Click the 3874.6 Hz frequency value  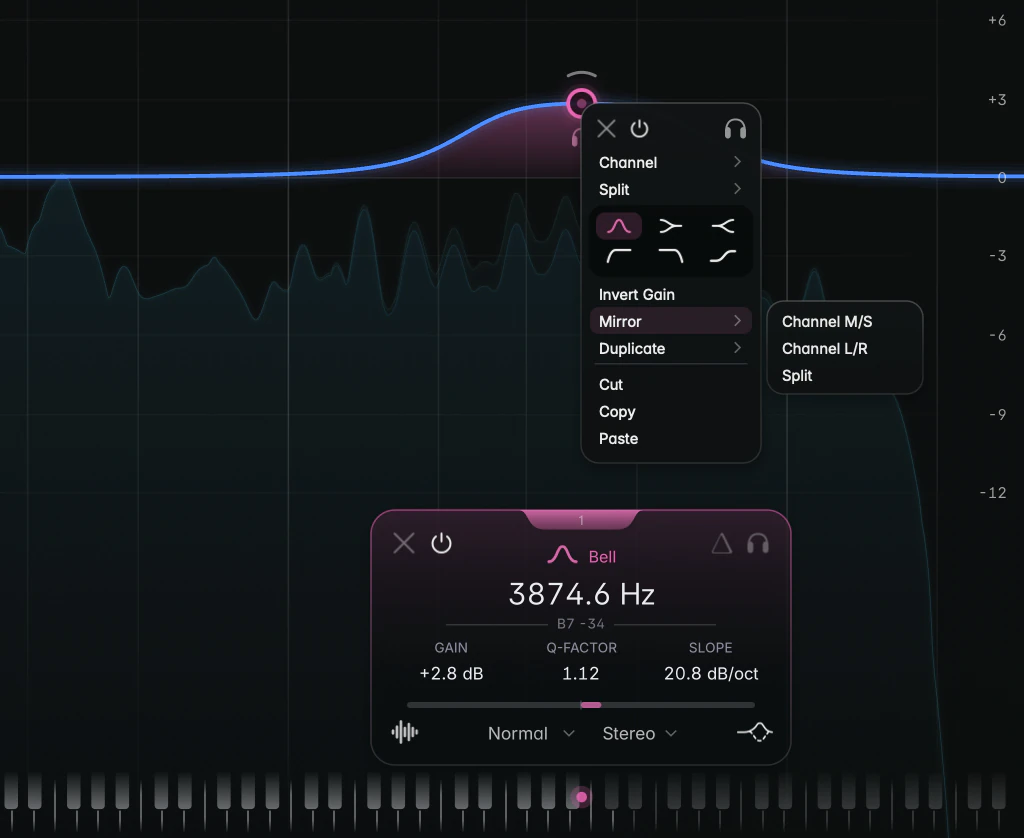click(x=581, y=594)
